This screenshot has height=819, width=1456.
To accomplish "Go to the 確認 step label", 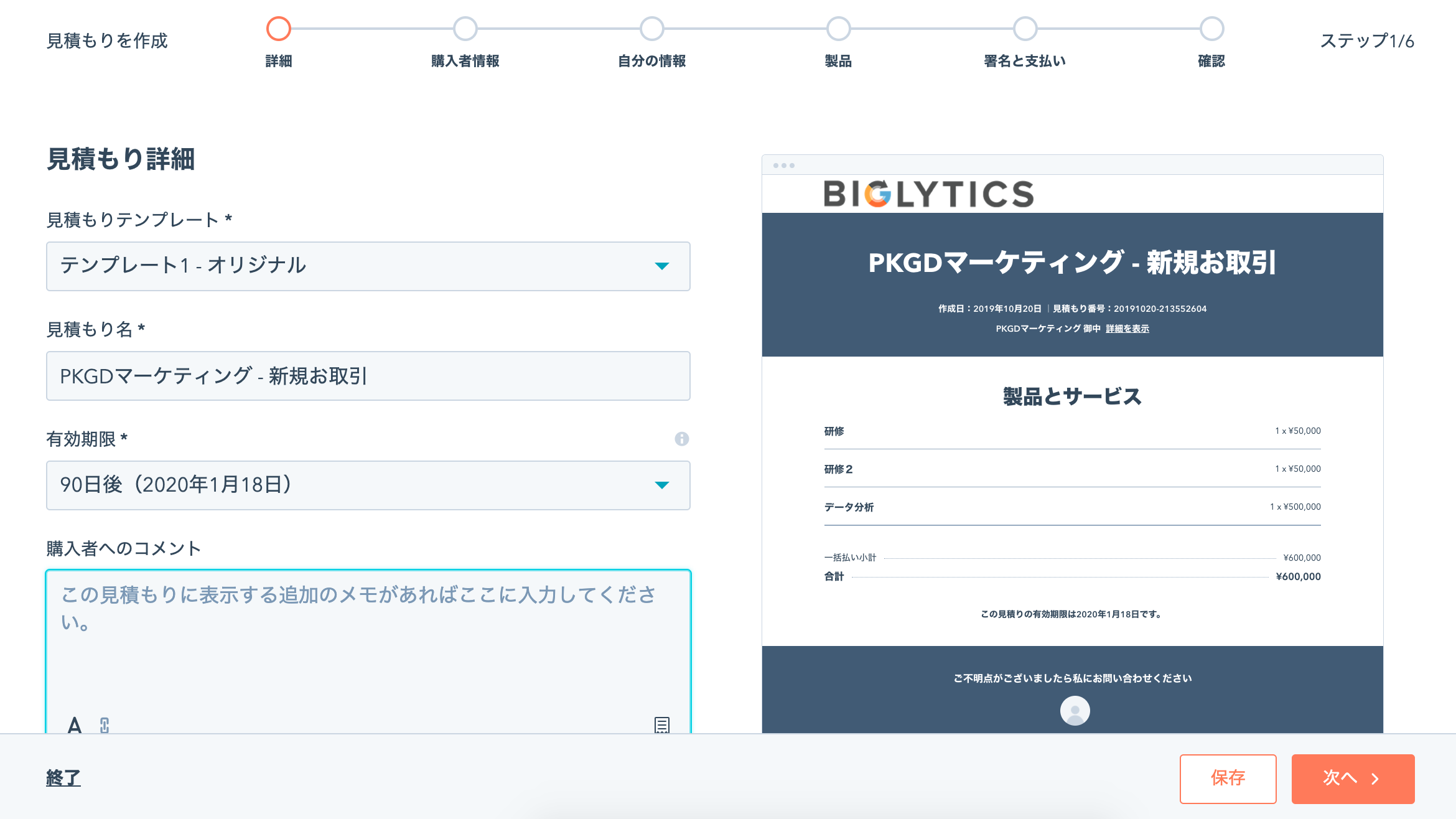I will [1212, 61].
